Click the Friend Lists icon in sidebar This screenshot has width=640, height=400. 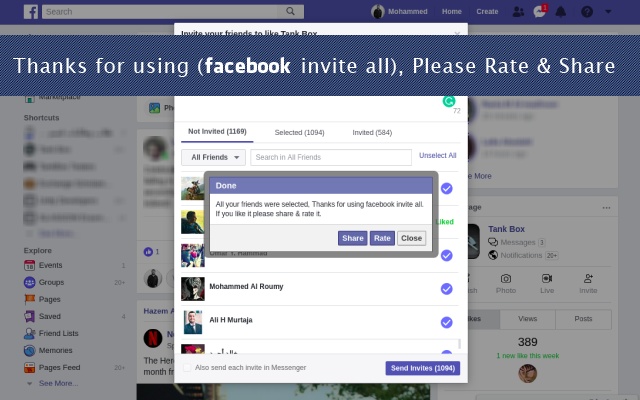(x=29, y=333)
